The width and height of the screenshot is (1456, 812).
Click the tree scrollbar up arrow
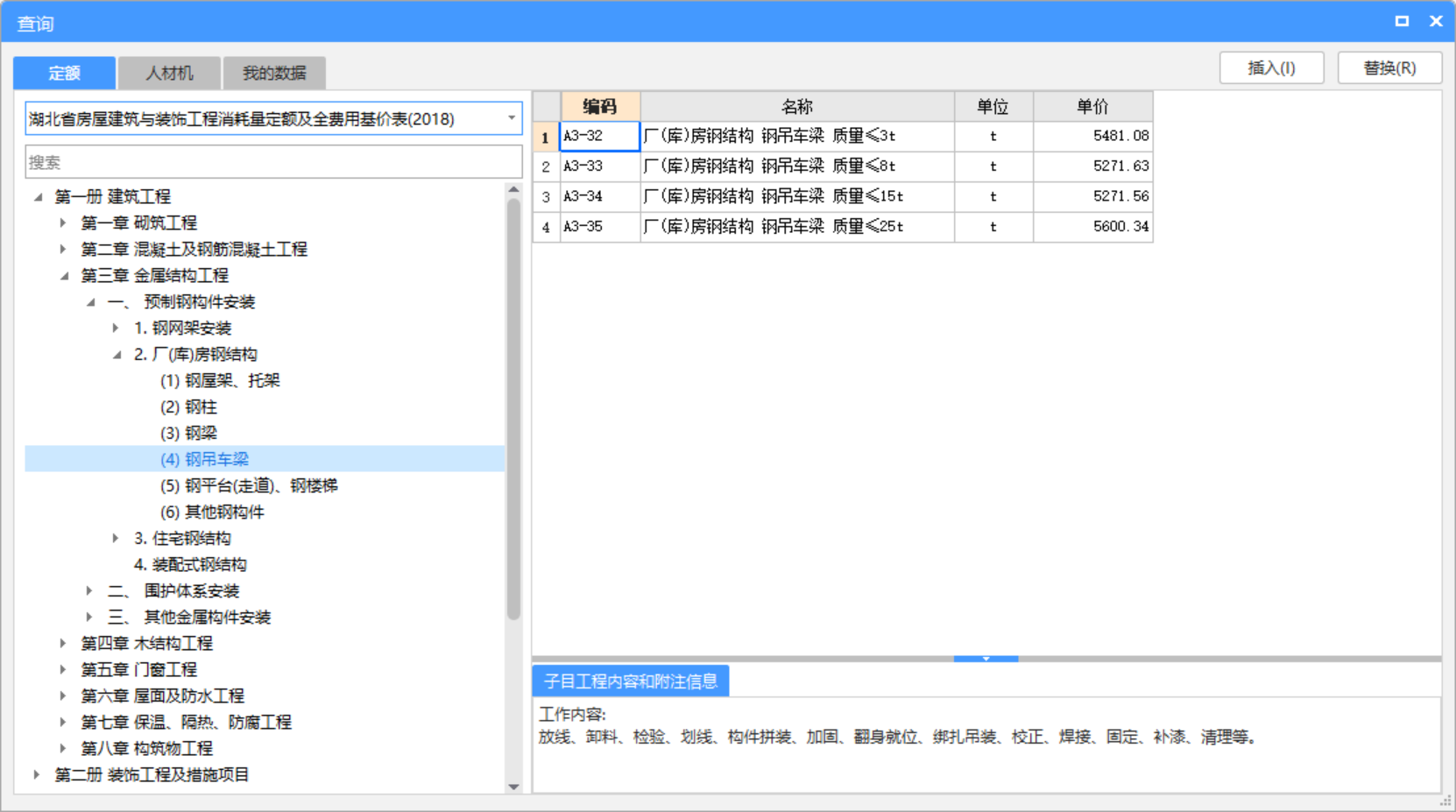point(513,189)
